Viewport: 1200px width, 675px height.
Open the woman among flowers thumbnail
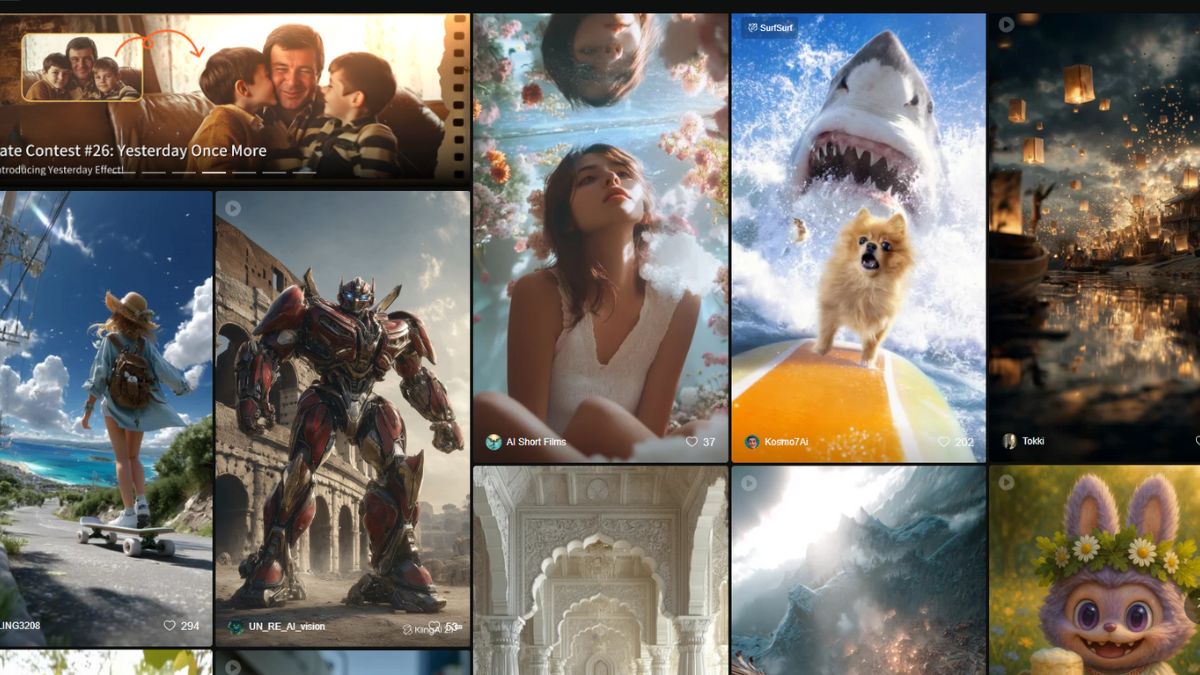click(600, 238)
